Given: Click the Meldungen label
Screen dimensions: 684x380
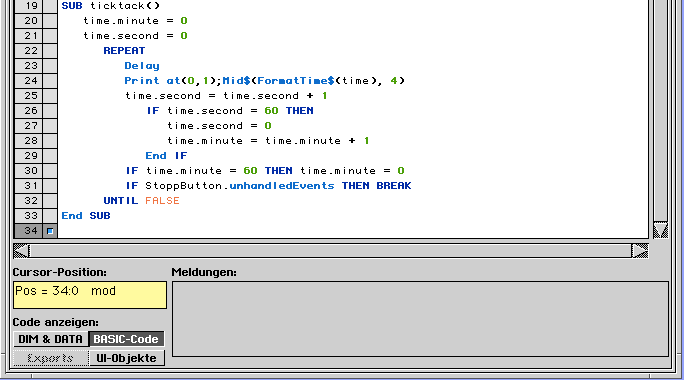Looking at the screenshot, I should coord(204,272).
